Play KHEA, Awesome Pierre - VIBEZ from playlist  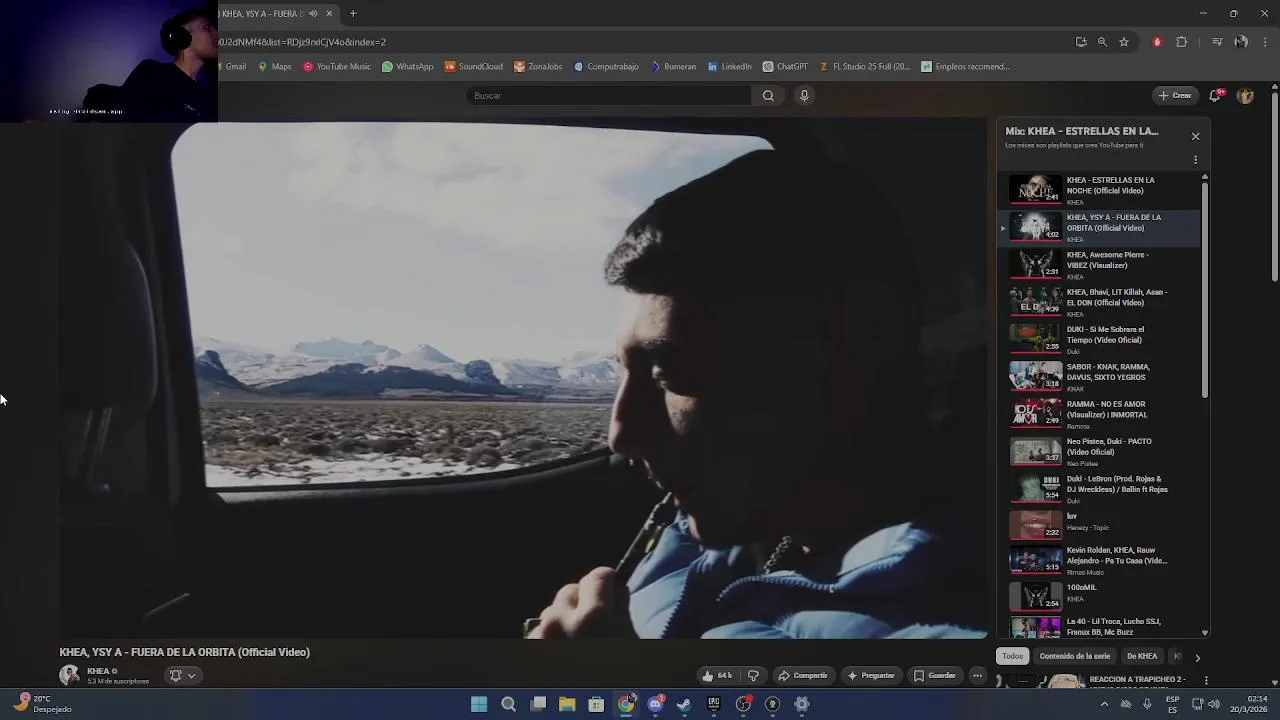[1100, 265]
